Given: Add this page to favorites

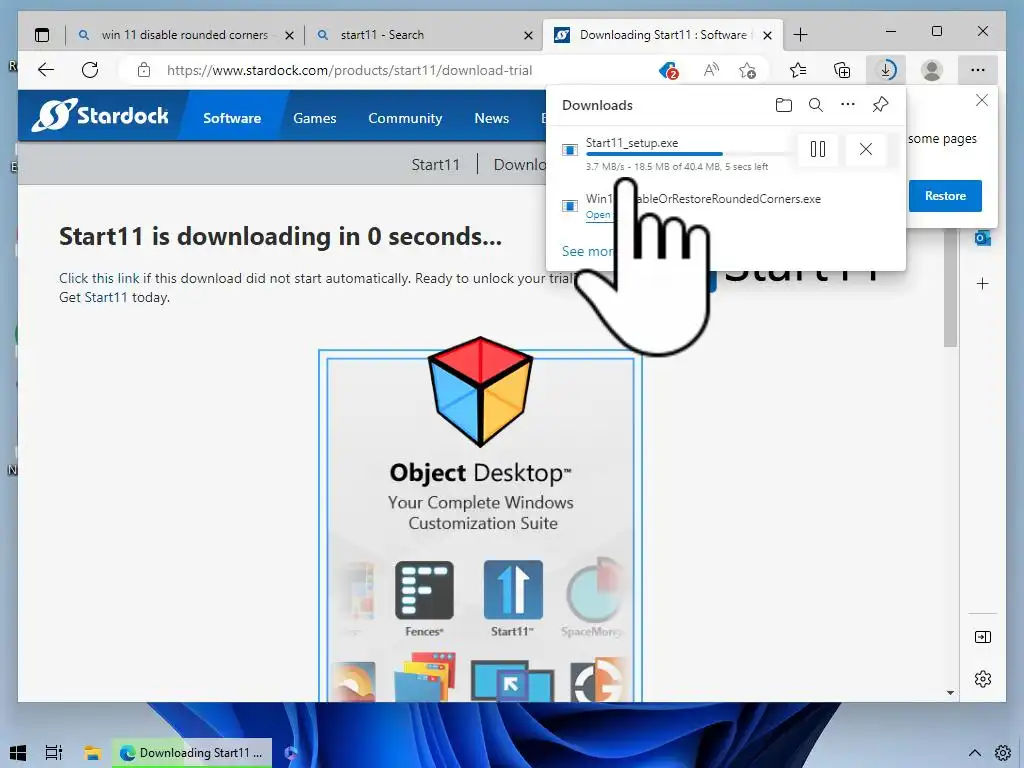Looking at the screenshot, I should click(x=748, y=70).
